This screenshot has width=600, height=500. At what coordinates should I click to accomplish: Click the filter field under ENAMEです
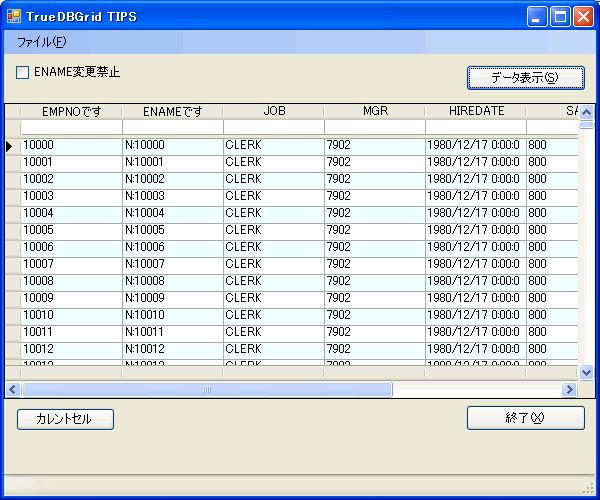pos(172,127)
